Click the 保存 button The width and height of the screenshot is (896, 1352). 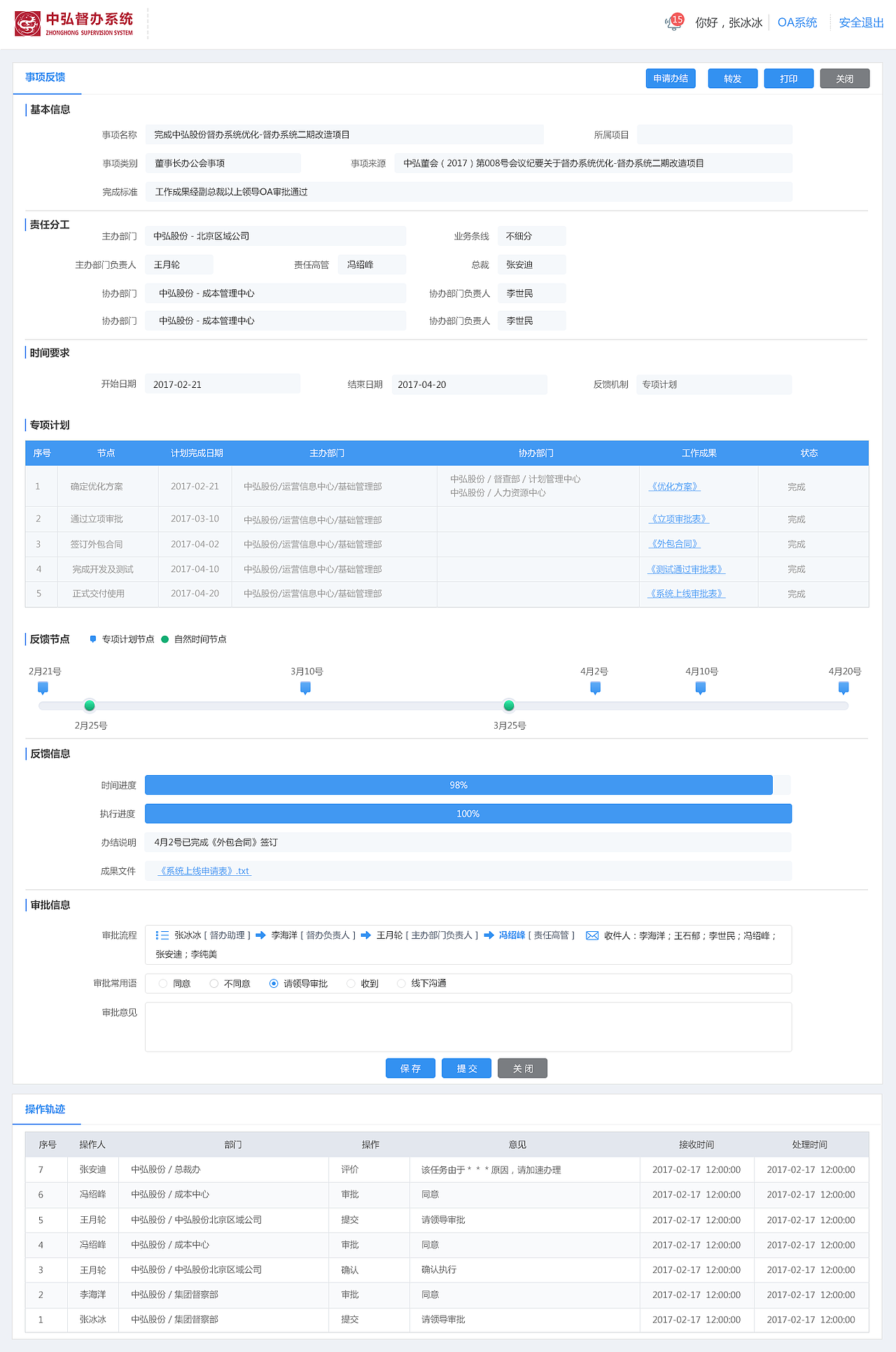click(x=410, y=1068)
